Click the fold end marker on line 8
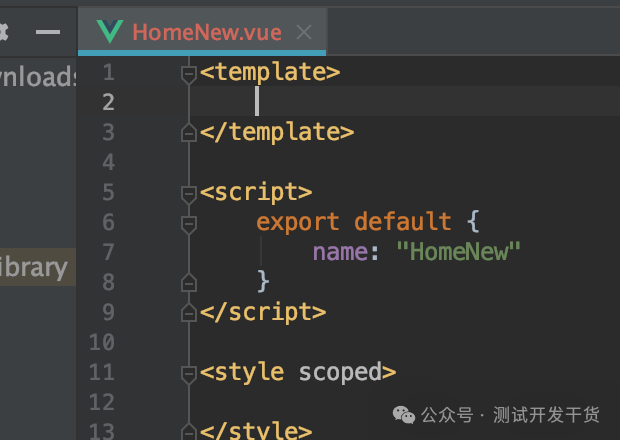This screenshot has width=620, height=440. 189,283
